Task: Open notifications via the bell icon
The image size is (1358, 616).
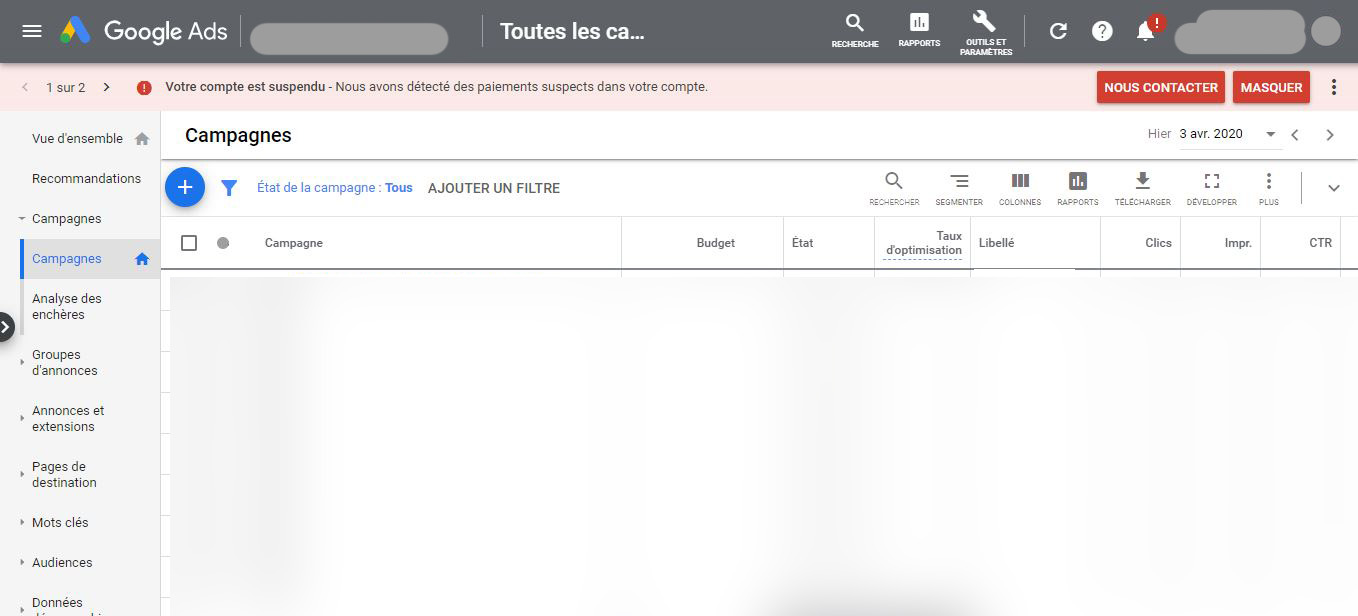Action: point(1143,31)
